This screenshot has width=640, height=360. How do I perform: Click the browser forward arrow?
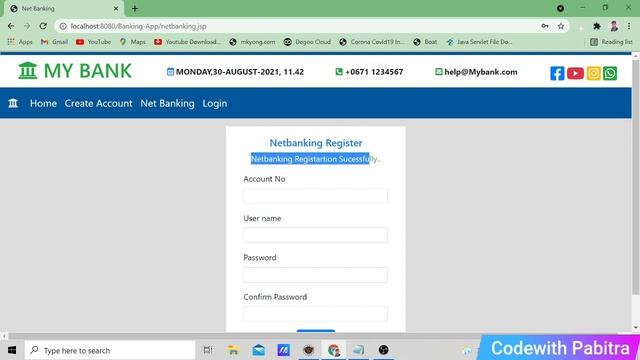tap(27, 26)
